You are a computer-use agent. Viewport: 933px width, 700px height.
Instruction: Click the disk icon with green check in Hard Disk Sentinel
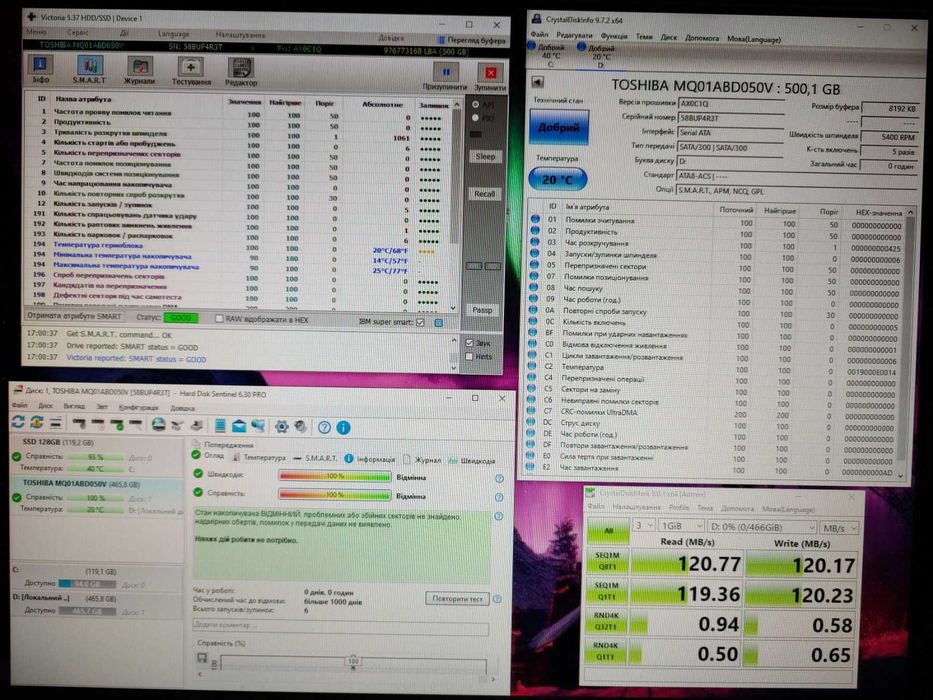(117, 424)
